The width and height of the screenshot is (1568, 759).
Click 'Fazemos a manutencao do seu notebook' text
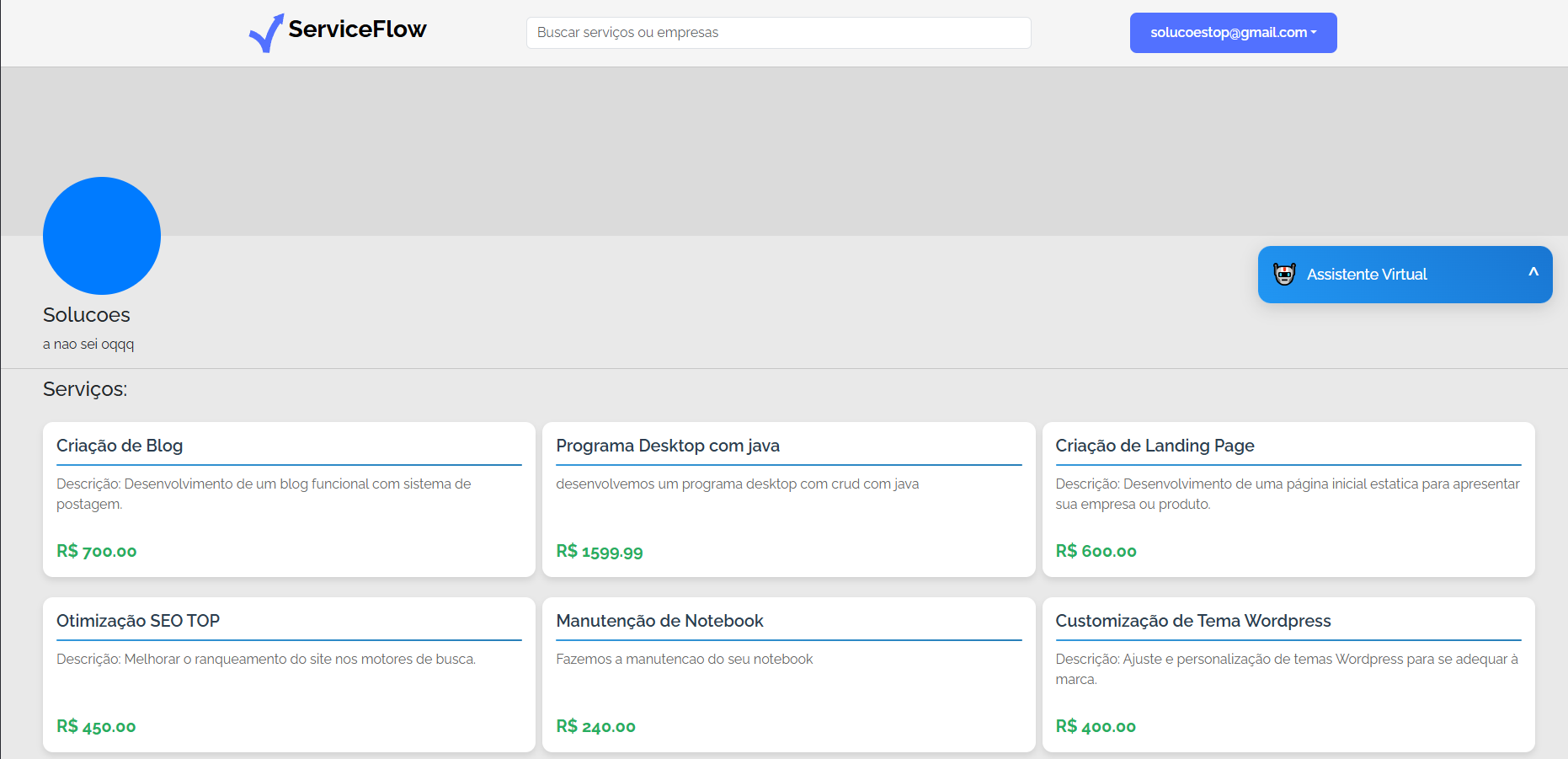click(684, 659)
